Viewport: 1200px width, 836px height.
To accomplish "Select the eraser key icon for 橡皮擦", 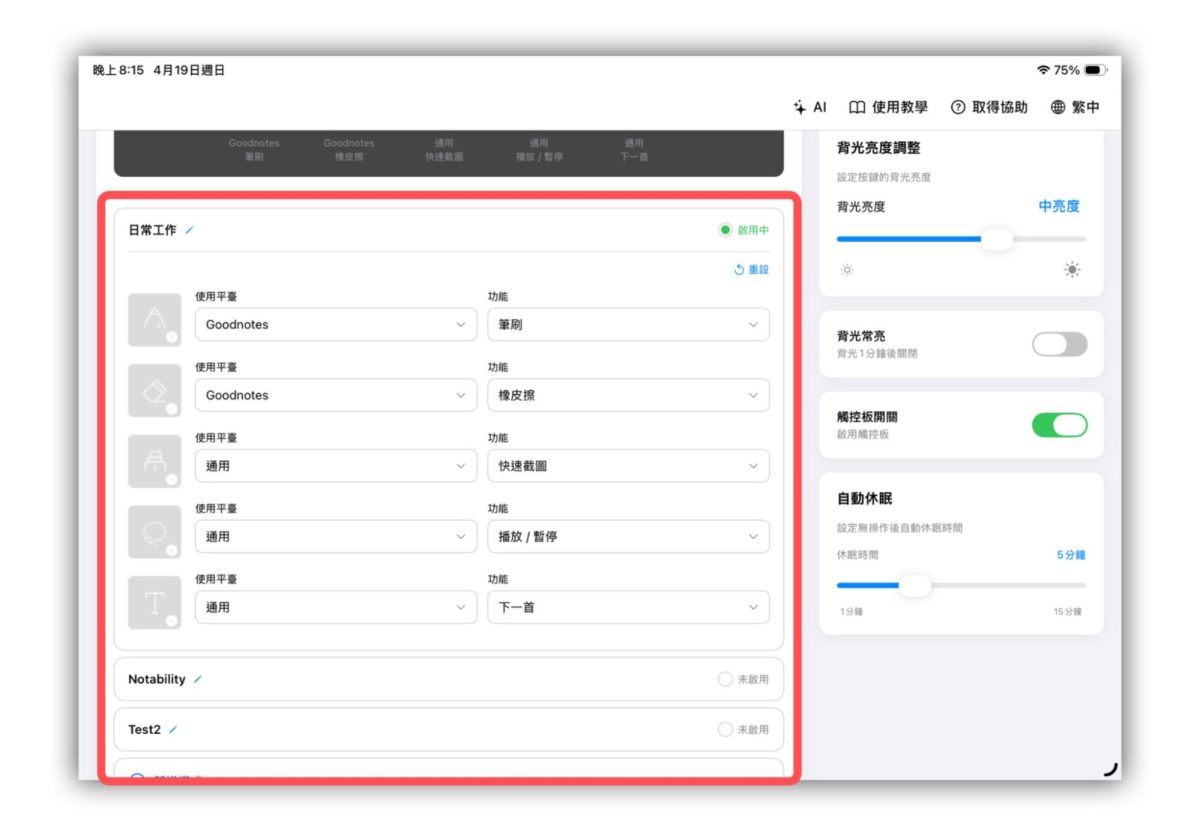I will point(155,391).
